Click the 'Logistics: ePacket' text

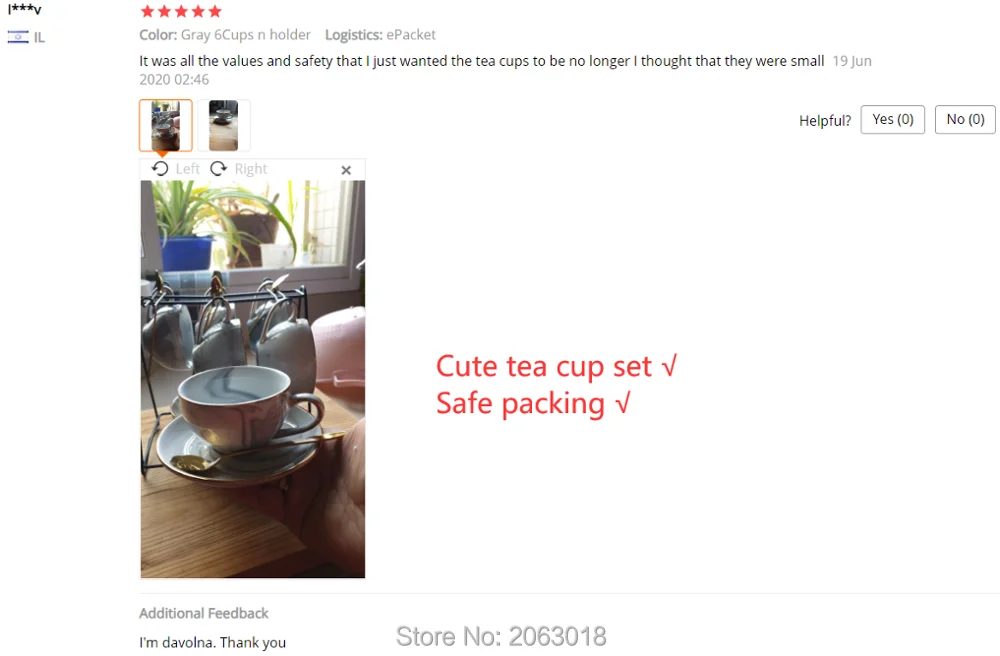[x=380, y=34]
